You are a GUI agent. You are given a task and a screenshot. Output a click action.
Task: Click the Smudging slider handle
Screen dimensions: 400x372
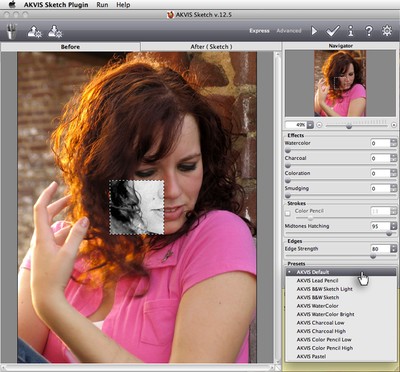[x=288, y=196]
